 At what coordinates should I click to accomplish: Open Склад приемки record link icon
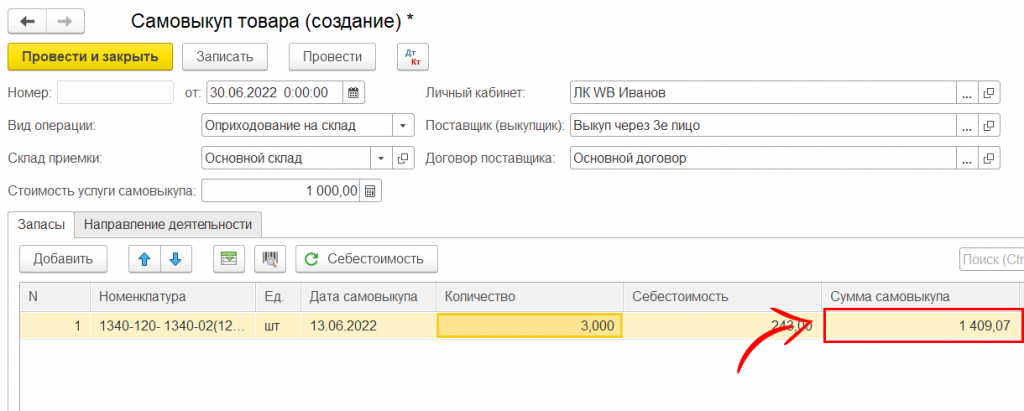pos(404,158)
